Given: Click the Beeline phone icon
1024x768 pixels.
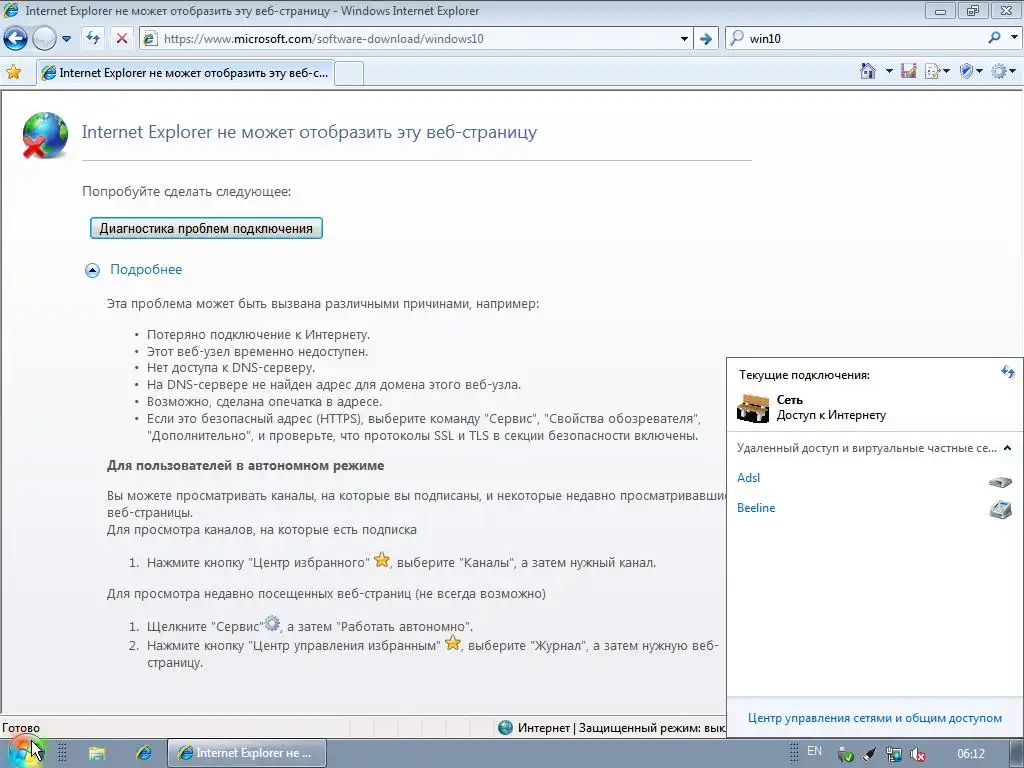Looking at the screenshot, I should pyautogui.click(x=1000, y=509).
